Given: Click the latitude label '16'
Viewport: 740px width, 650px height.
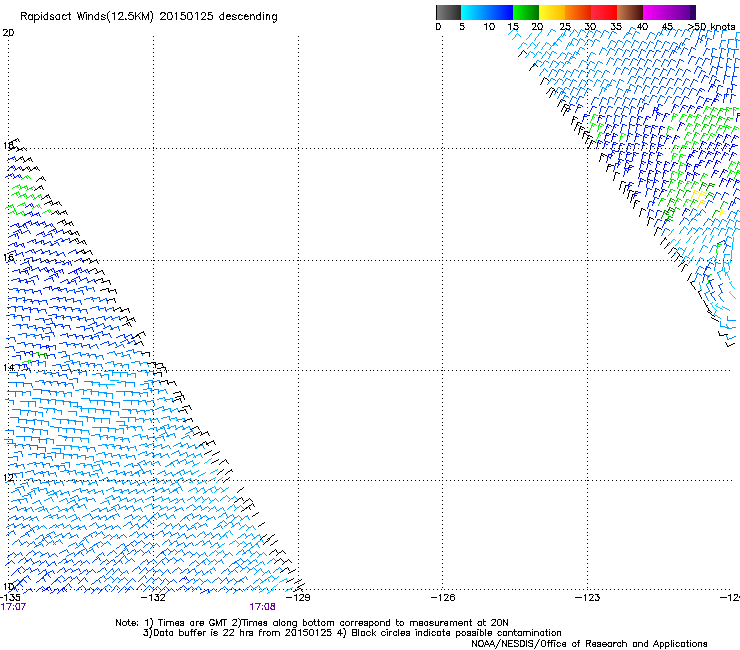Looking at the screenshot, I should click(8, 257).
